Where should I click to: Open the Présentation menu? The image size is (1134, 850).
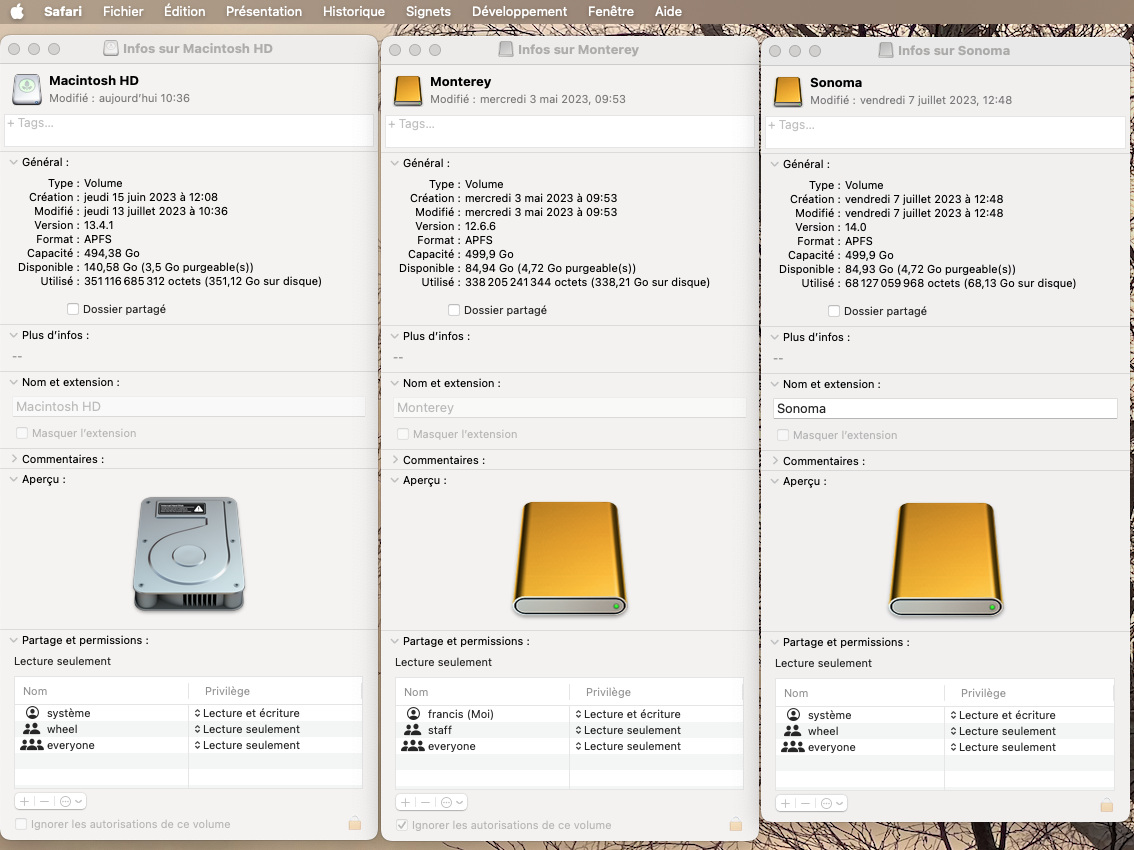coord(263,12)
